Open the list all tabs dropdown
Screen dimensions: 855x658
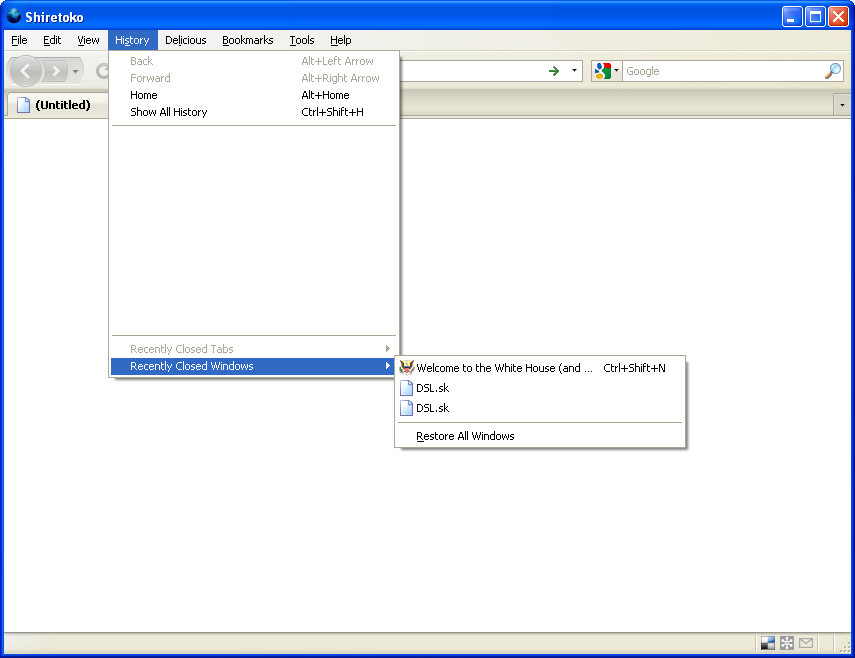pyautogui.click(x=841, y=104)
